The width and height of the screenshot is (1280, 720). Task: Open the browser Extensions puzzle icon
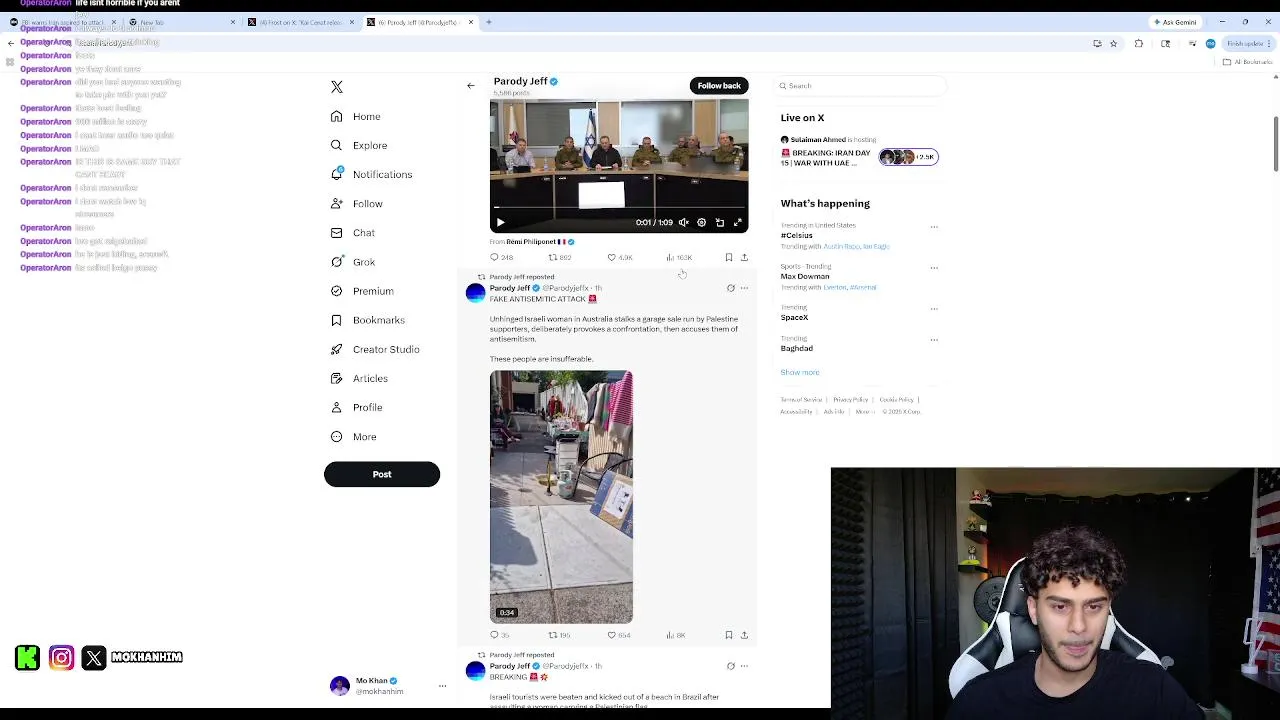(1138, 44)
